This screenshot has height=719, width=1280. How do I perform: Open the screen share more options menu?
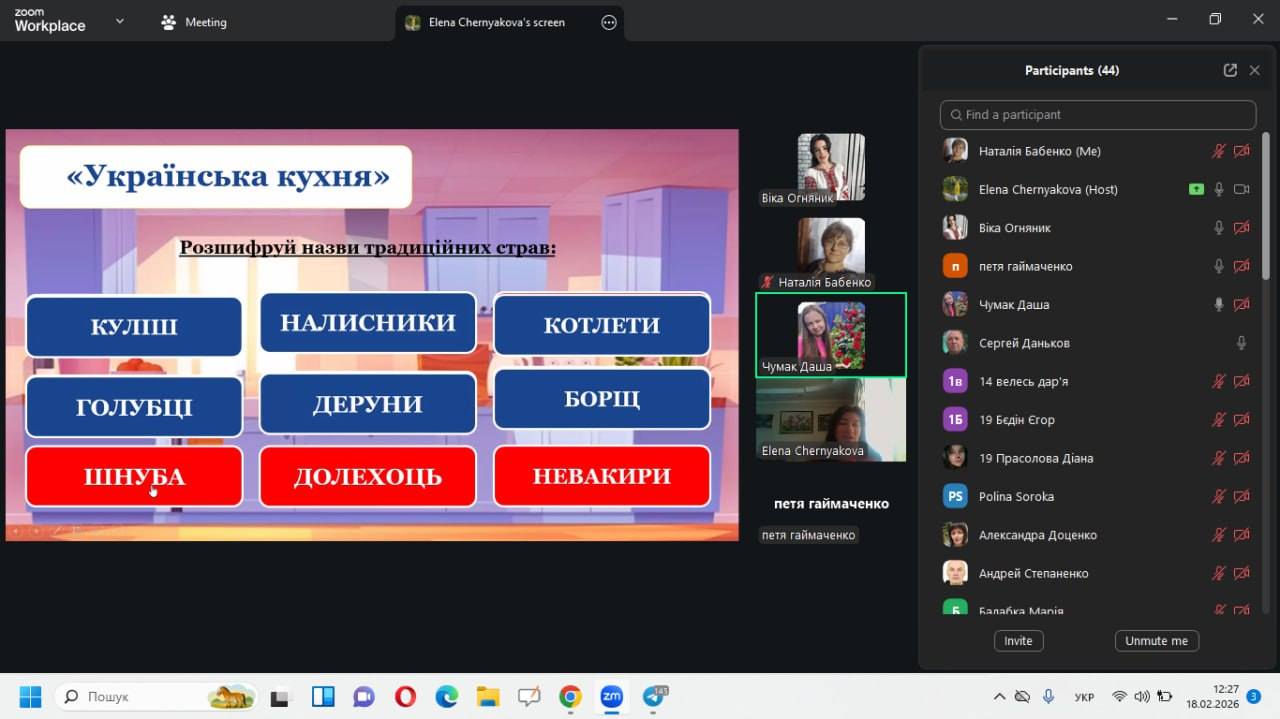[609, 22]
